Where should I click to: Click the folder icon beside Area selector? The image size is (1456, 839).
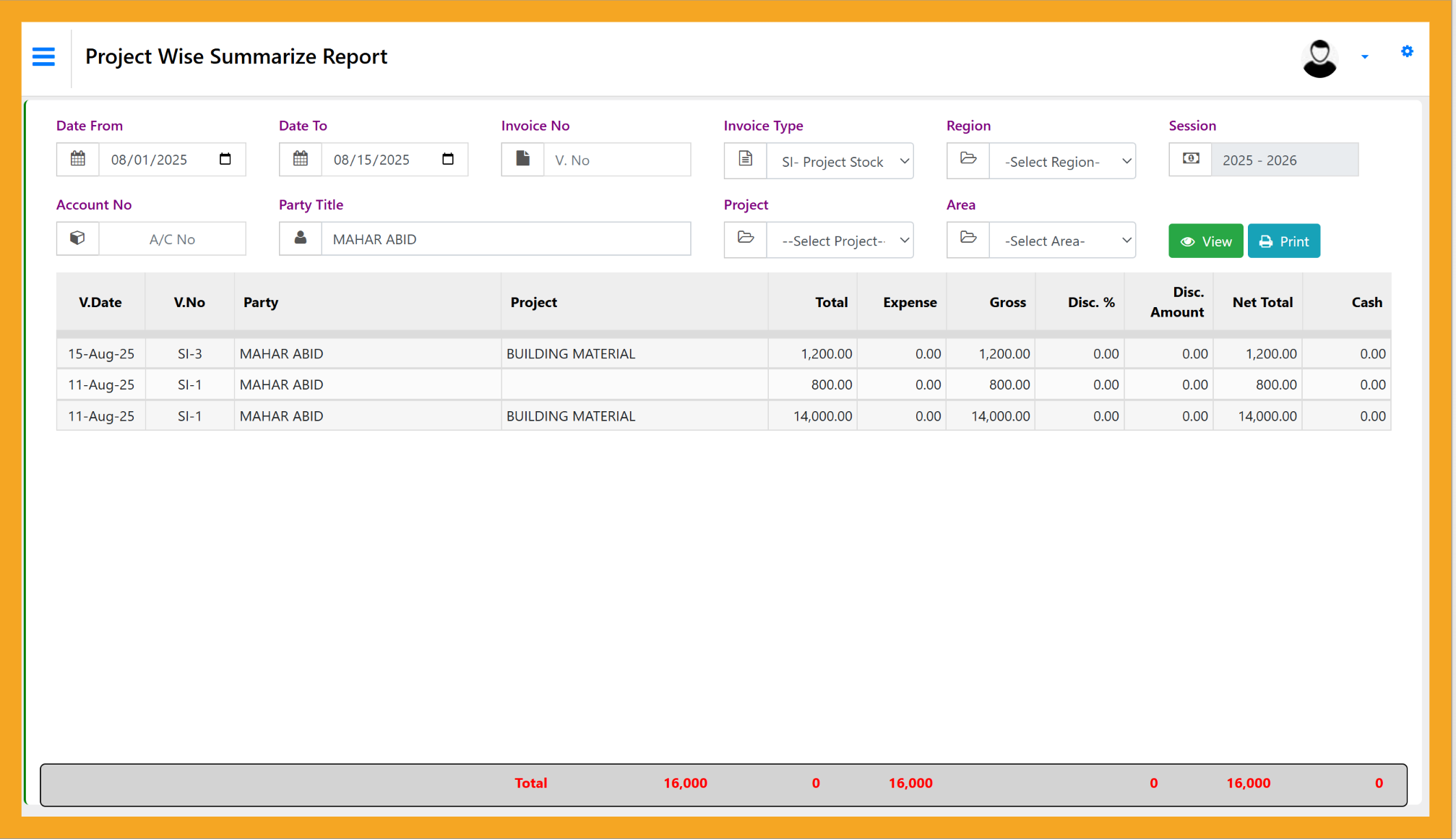[x=968, y=239]
